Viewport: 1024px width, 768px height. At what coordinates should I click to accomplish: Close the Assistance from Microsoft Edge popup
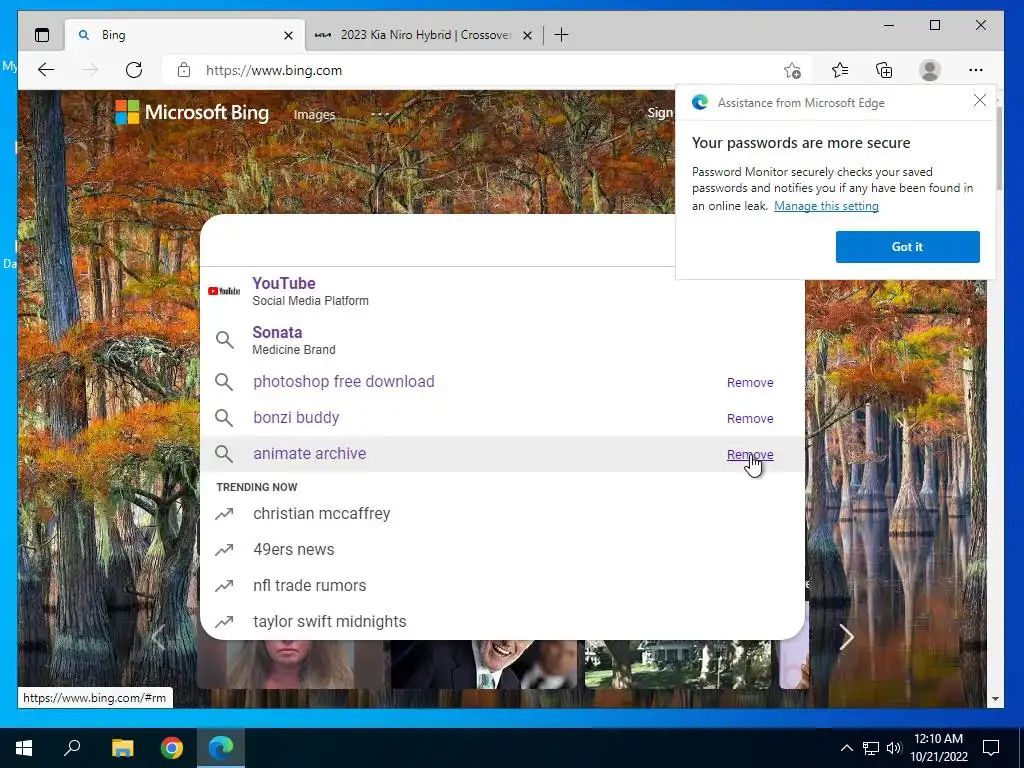coord(980,100)
